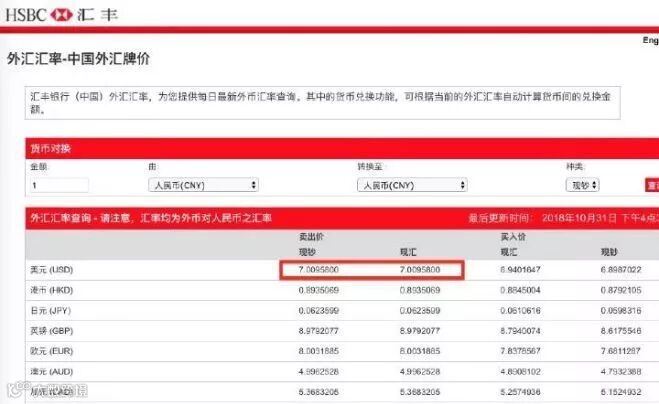
Task: Select the 欧元 (EUR) row label
Action: pyautogui.click(x=51, y=351)
